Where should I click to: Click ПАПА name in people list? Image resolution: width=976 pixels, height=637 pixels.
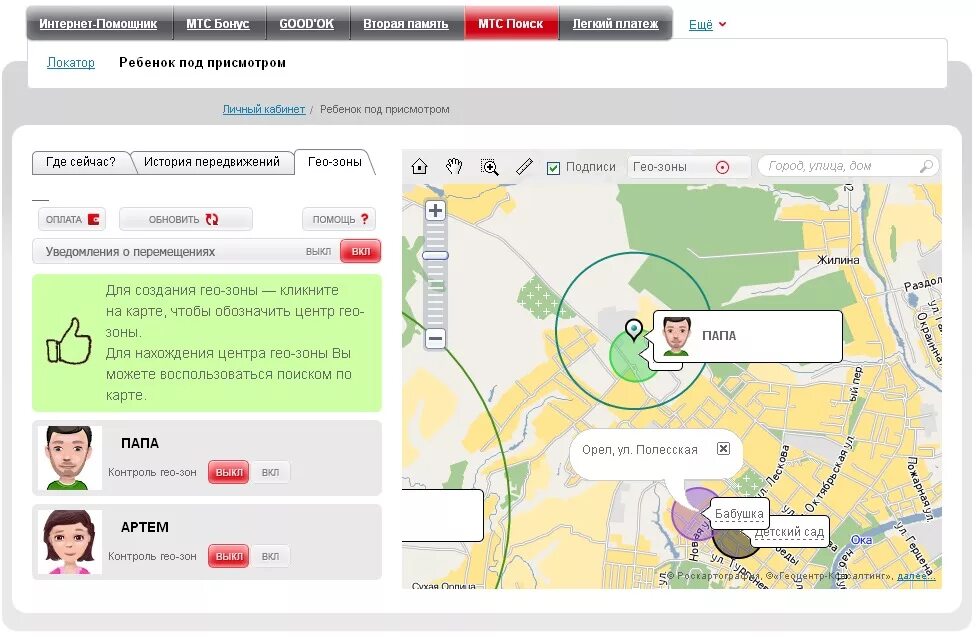[x=139, y=443]
